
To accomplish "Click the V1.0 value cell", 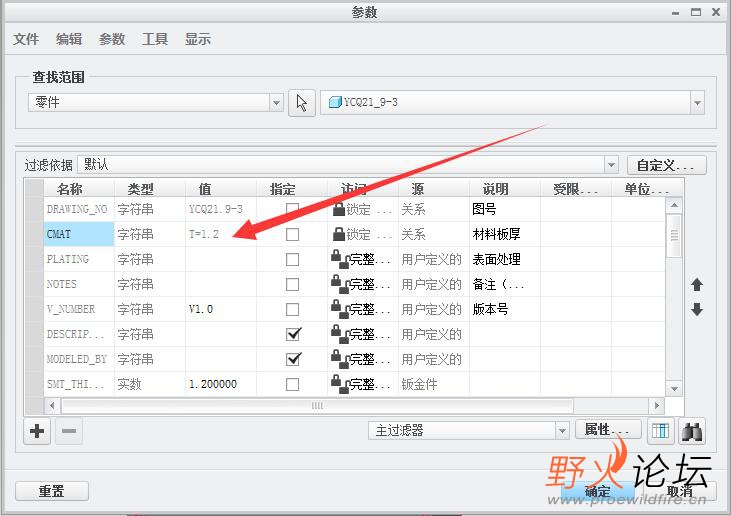I will tap(221, 309).
